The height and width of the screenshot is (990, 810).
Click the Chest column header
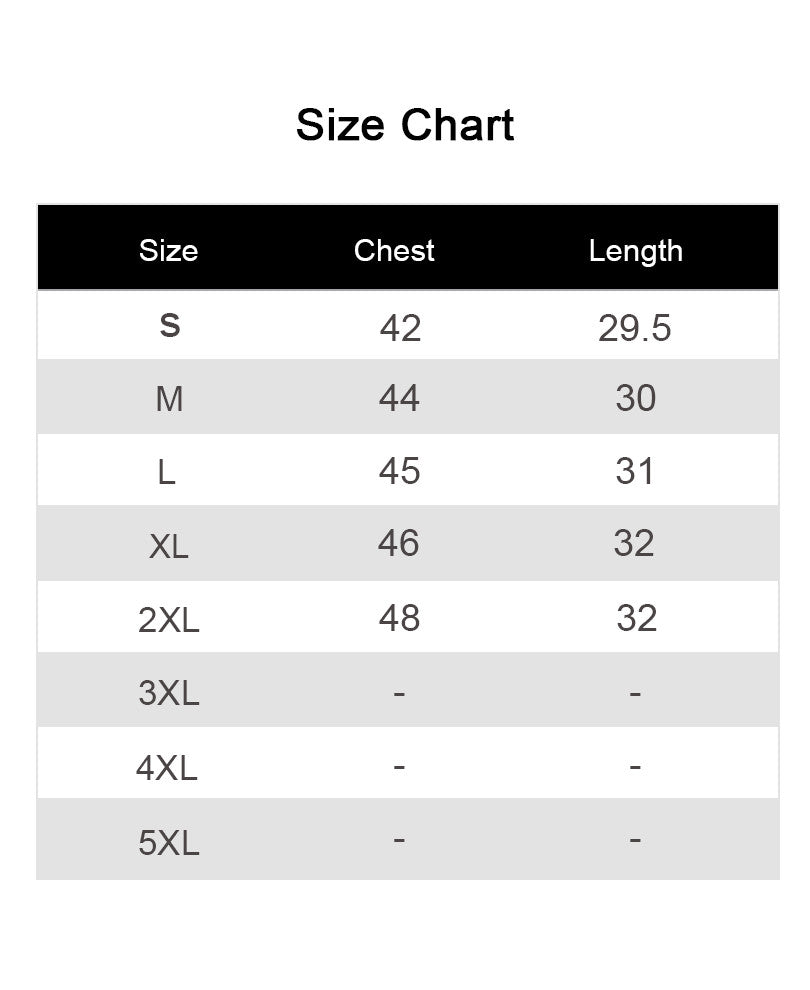pos(394,250)
